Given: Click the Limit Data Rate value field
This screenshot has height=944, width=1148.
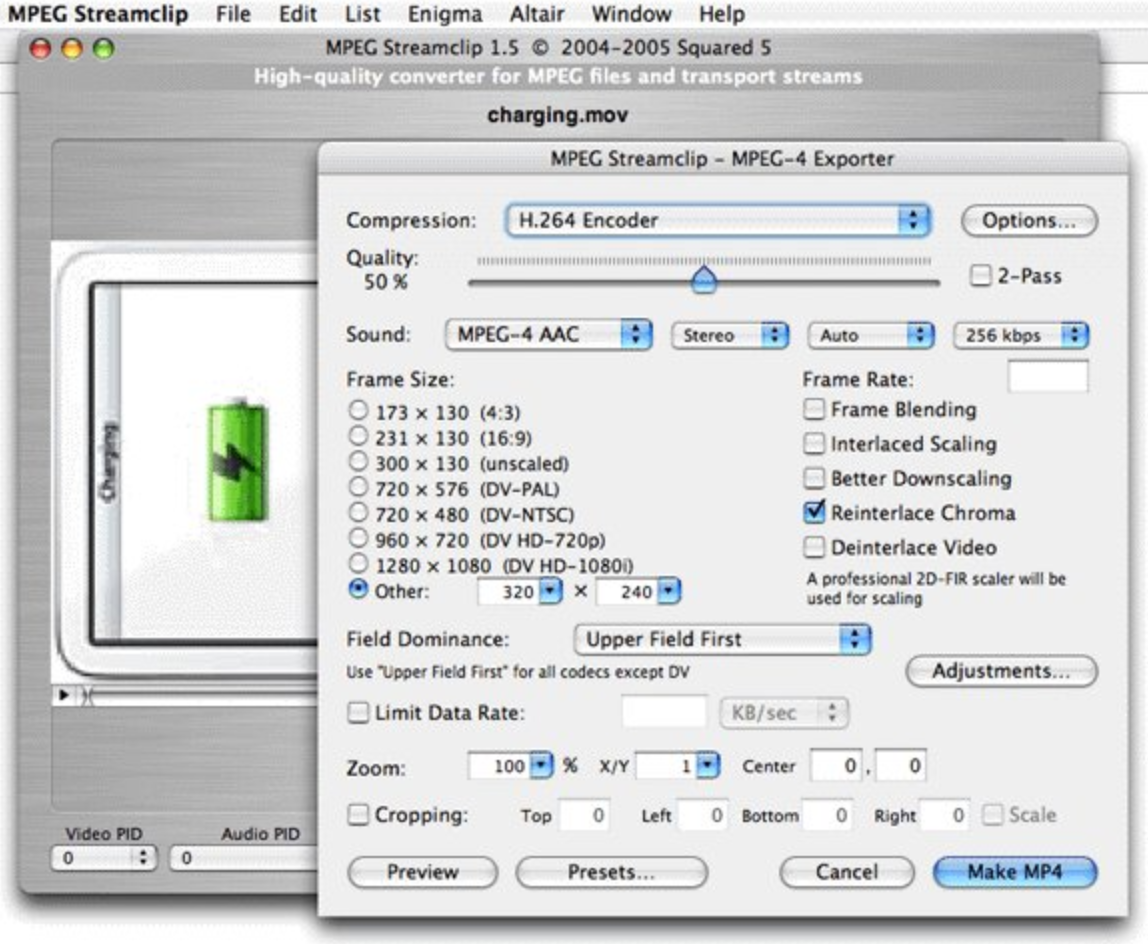Looking at the screenshot, I should click(664, 712).
